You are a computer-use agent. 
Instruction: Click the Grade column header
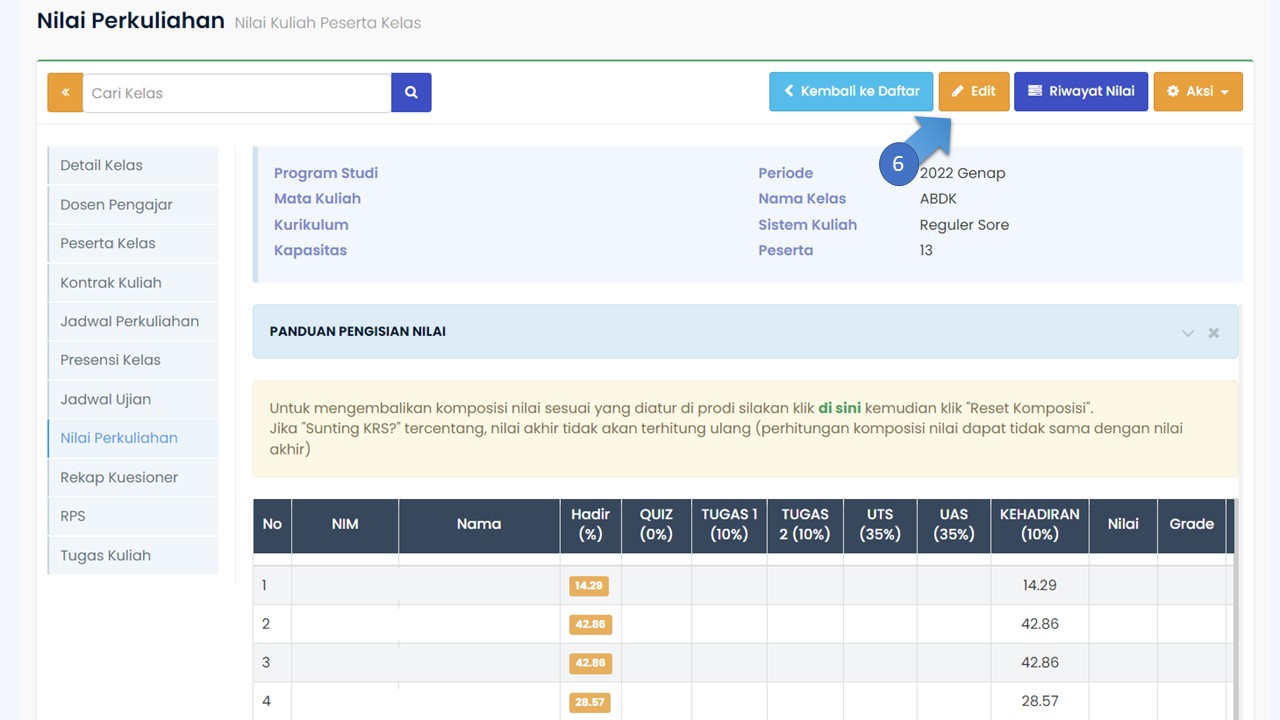pyautogui.click(x=1192, y=524)
